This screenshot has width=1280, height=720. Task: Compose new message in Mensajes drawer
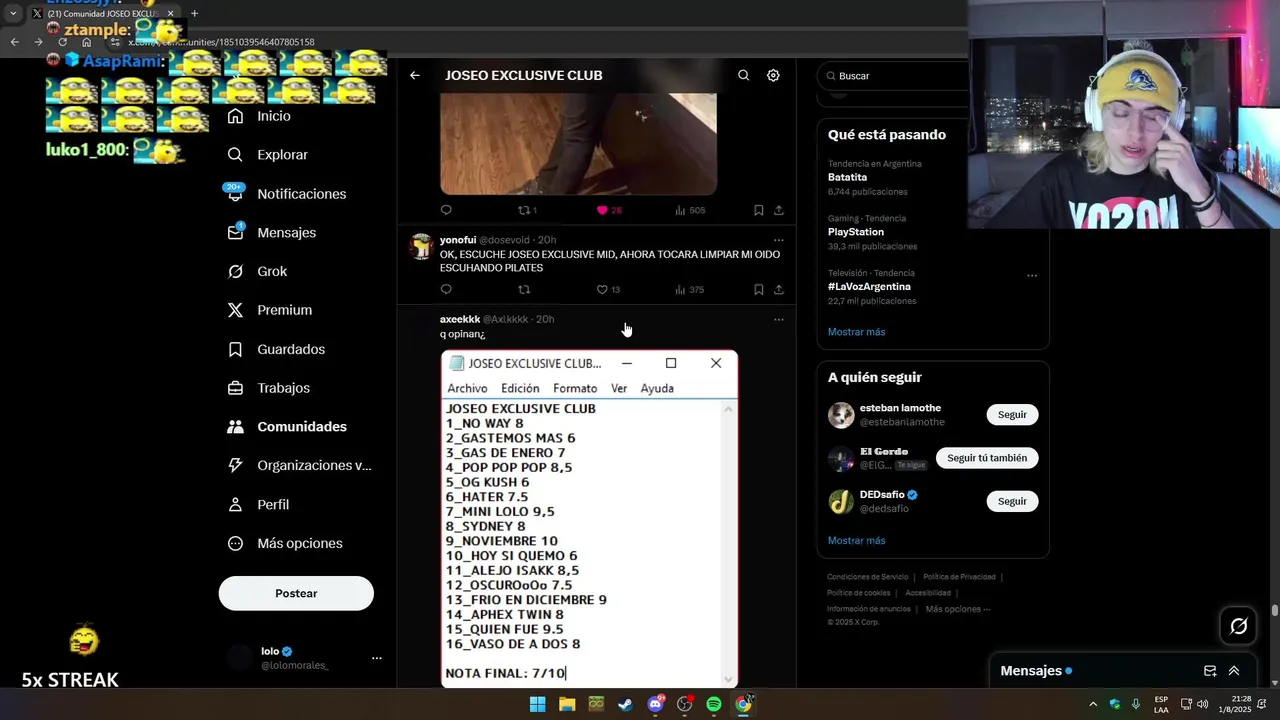click(x=1210, y=671)
